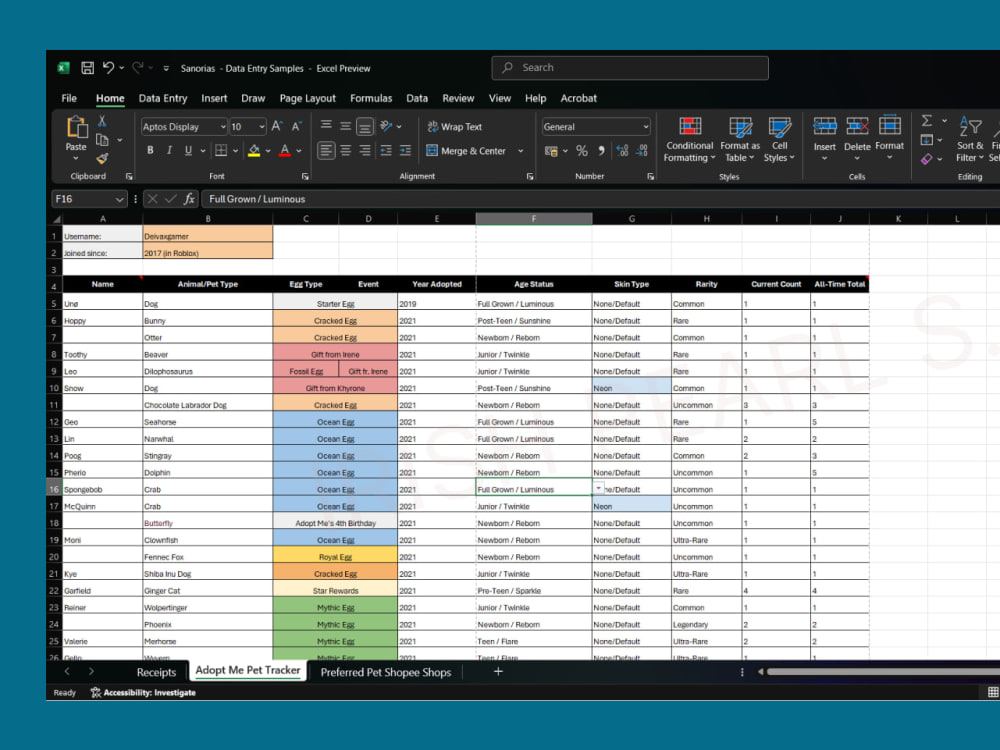1000x750 pixels.
Task: Click the Save icon in title bar
Action: (x=87, y=68)
